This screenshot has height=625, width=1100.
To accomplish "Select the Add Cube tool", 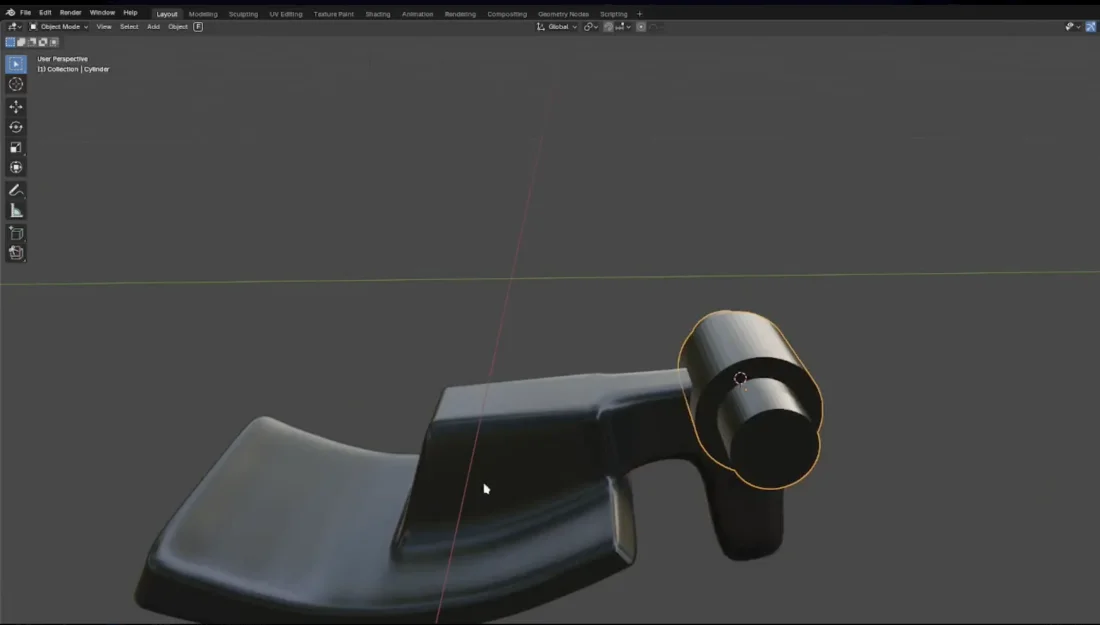I will [16, 233].
